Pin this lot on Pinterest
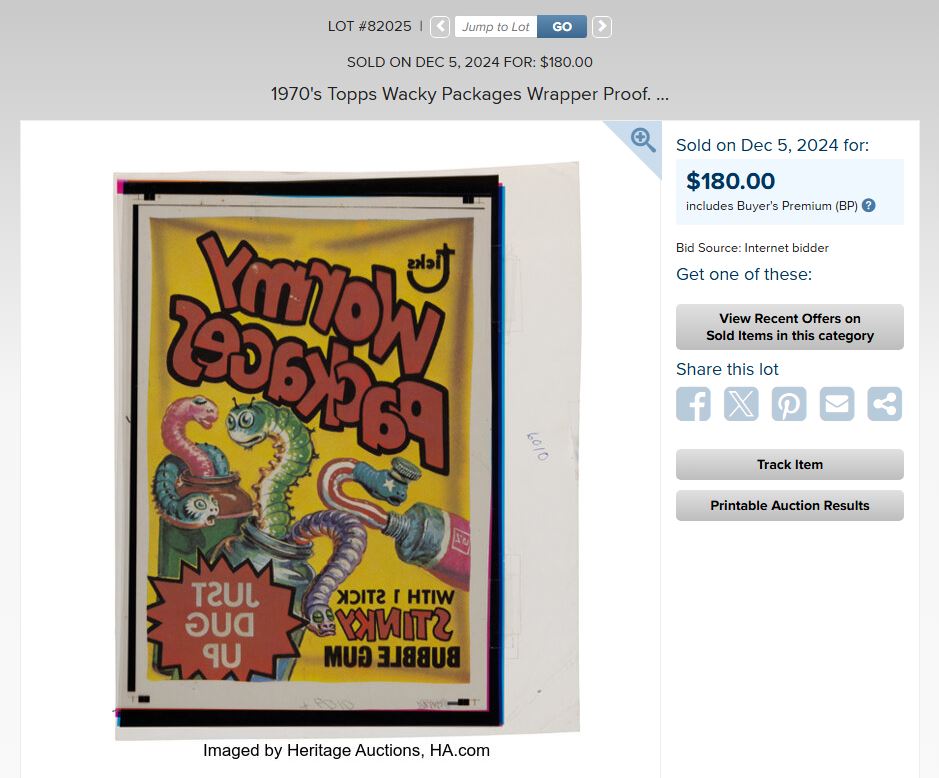The height and width of the screenshot is (778, 939). click(789, 404)
